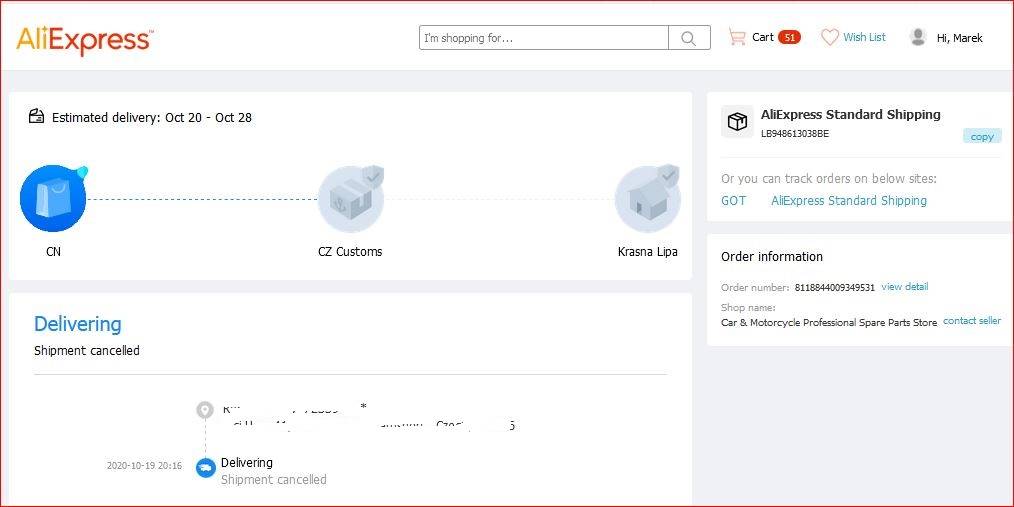Click the "Estimated delivery: Oct 20 - Oct 28" text
This screenshot has height=507, width=1014.
click(152, 118)
